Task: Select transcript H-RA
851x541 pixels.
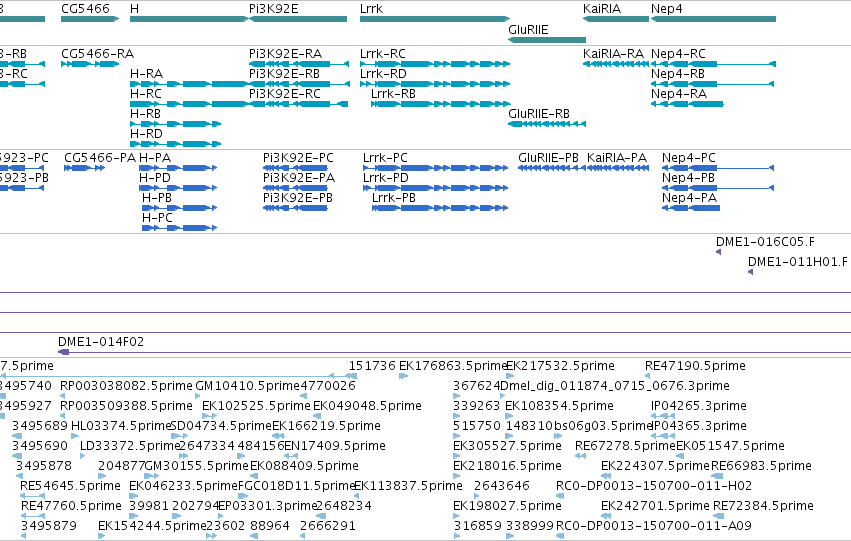Action: click(189, 84)
